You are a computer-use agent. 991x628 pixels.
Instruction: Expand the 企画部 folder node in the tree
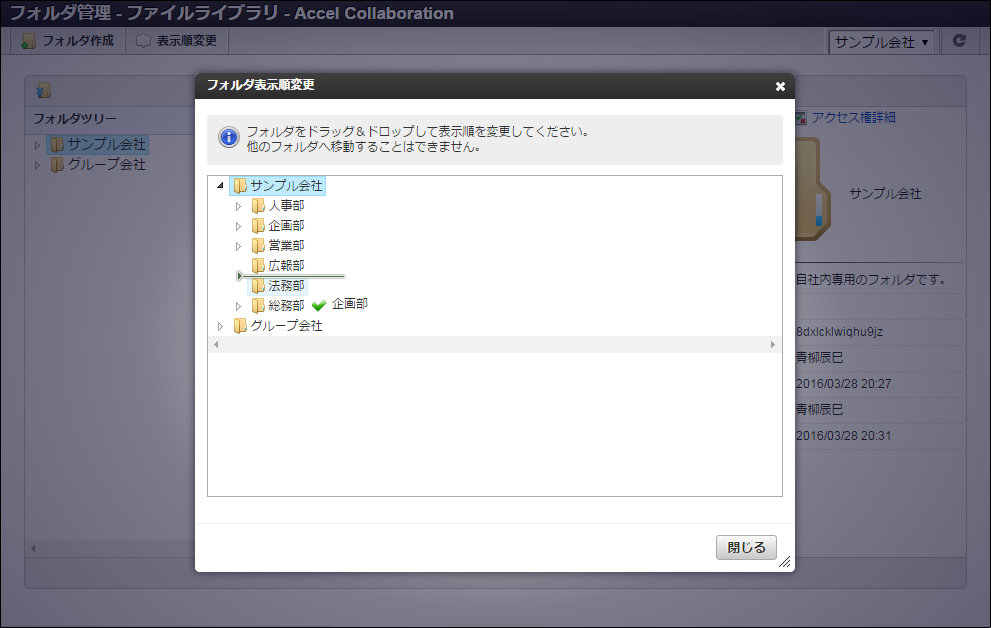pyautogui.click(x=238, y=226)
